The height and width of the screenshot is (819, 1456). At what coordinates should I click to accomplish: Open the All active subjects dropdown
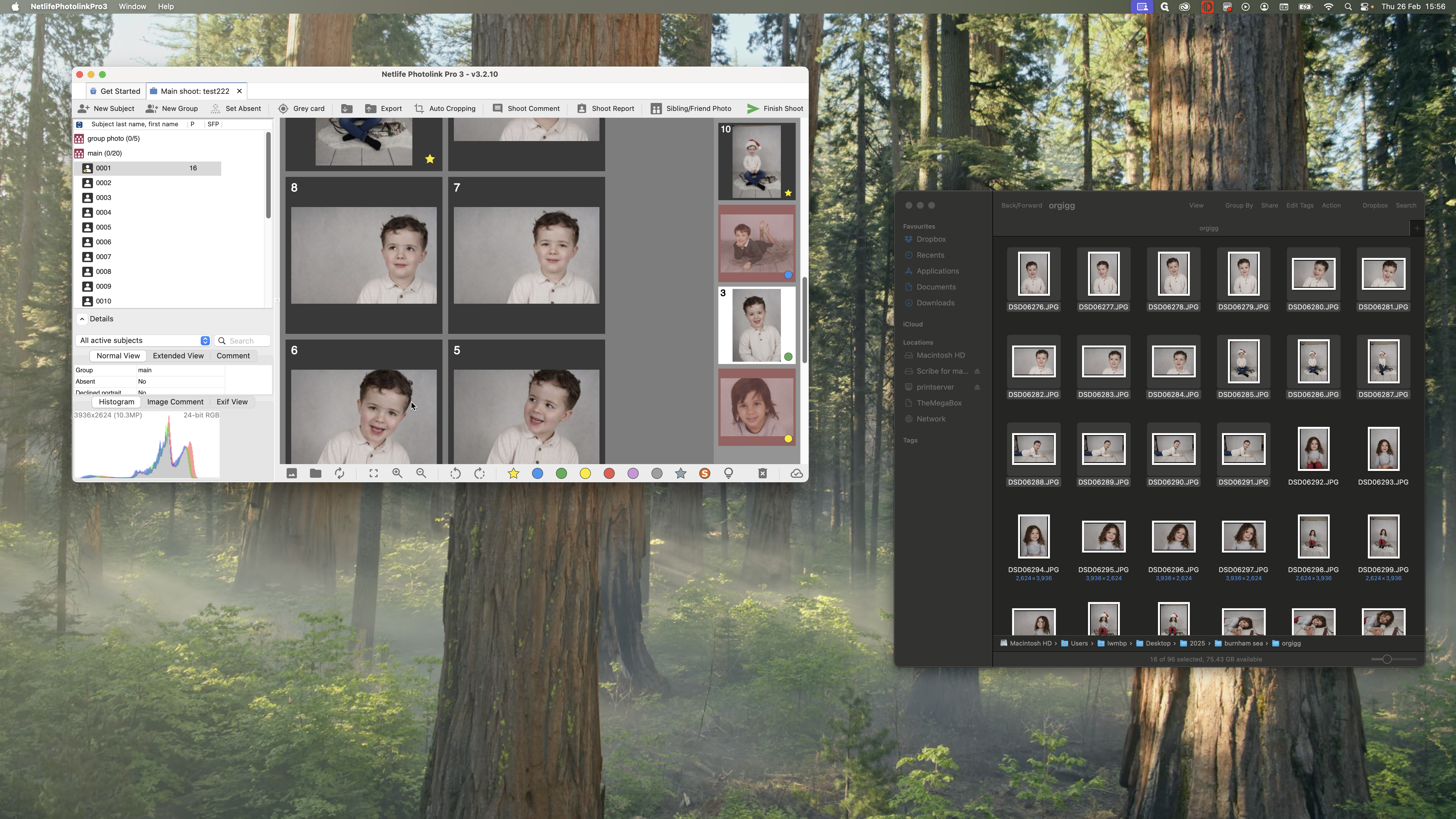(144, 341)
